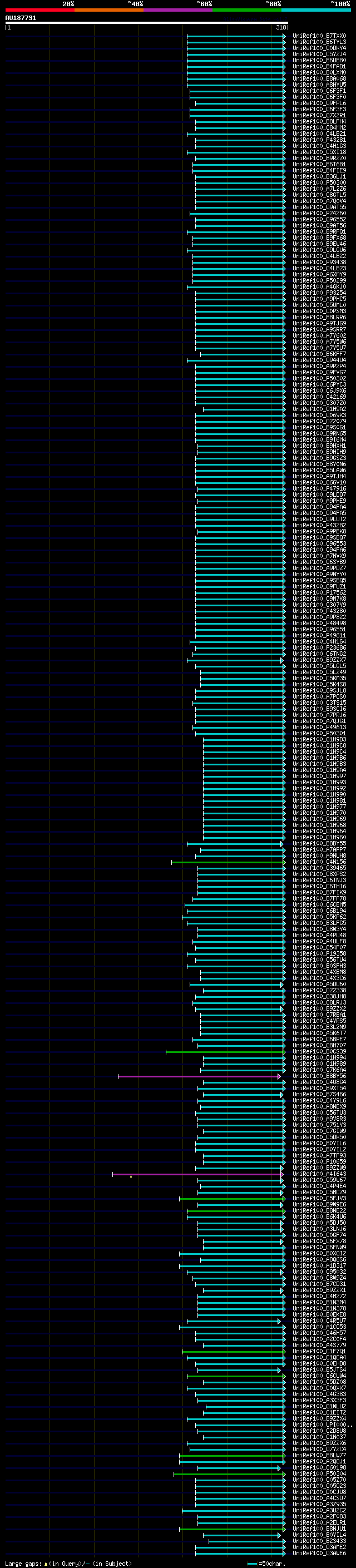Select hit label UniRef100_O22338

point(319,990)
